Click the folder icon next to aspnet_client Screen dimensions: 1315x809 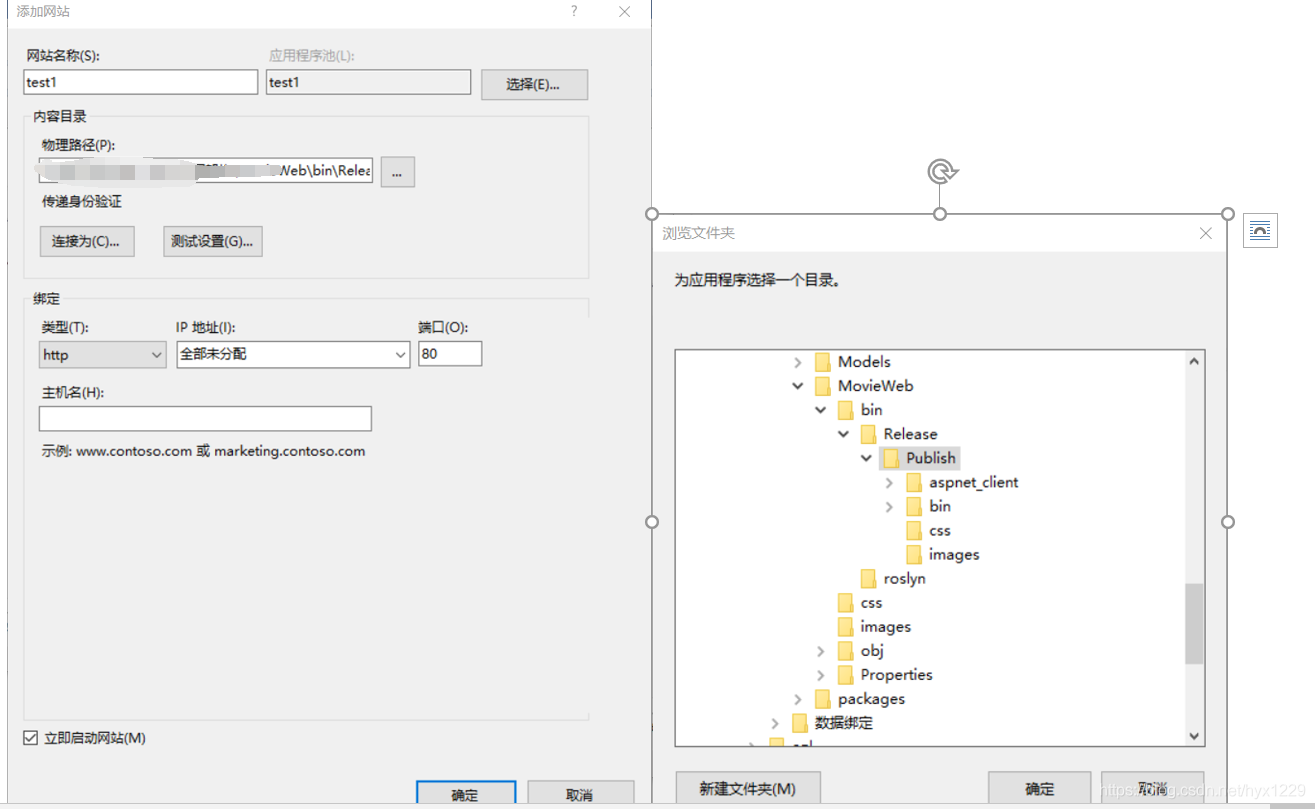click(914, 482)
